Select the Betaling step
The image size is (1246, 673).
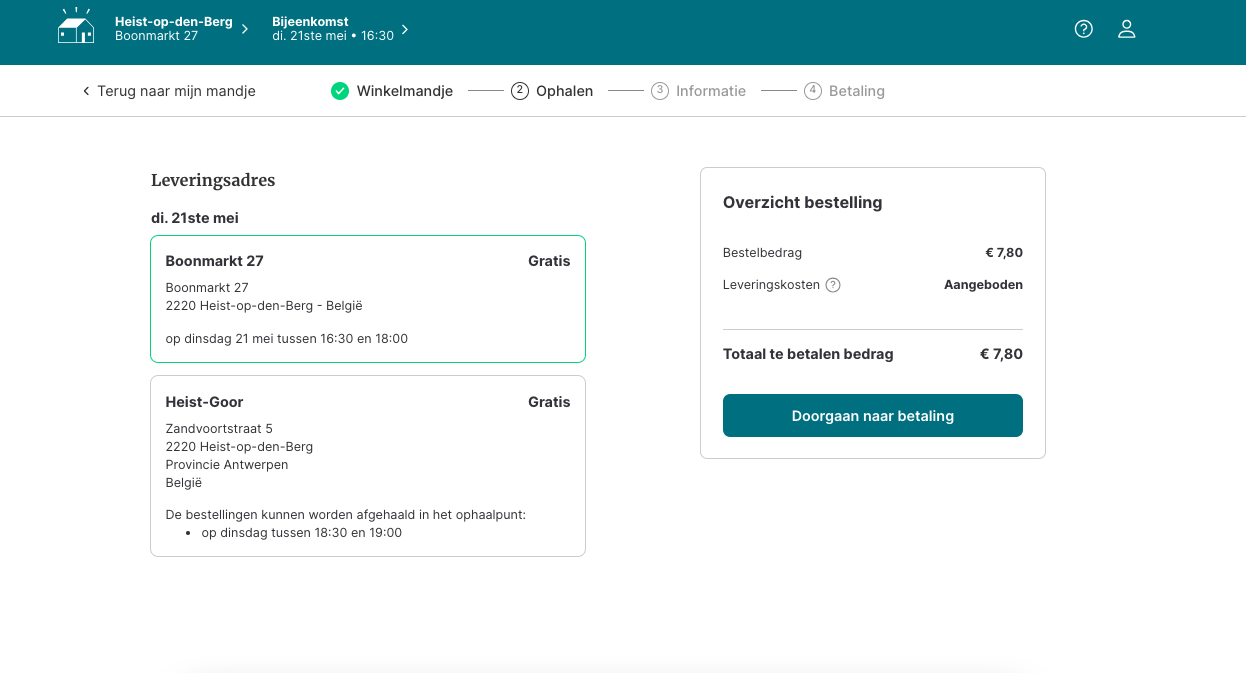click(844, 91)
